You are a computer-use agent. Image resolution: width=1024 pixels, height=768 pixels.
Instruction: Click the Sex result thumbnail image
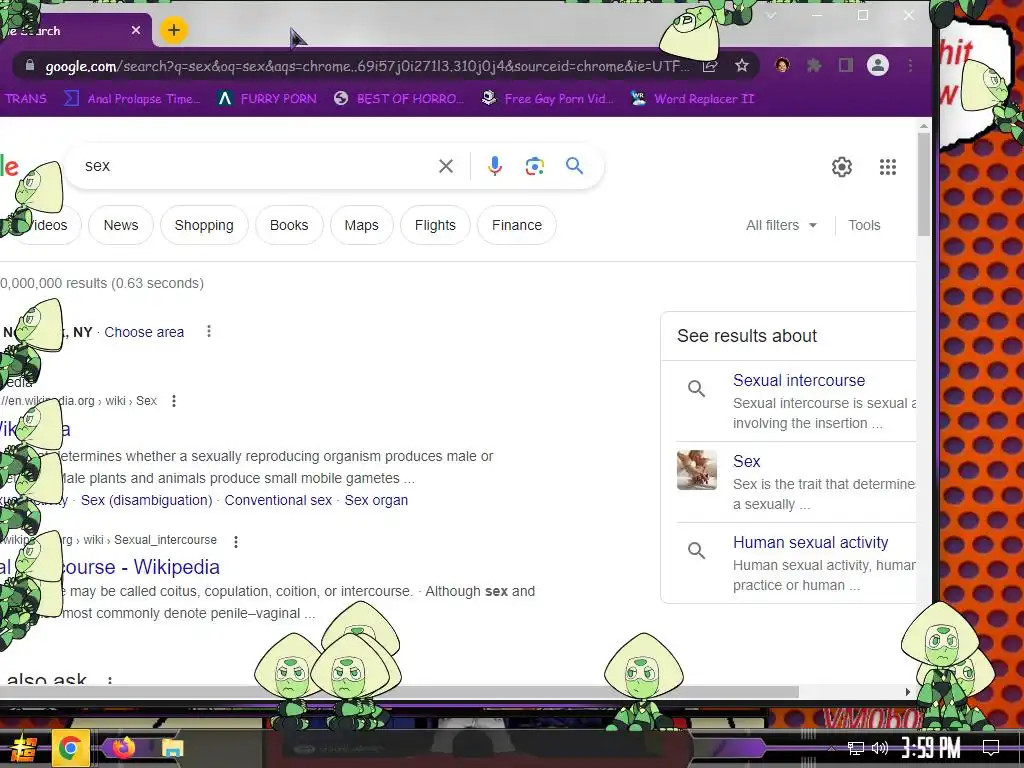click(697, 470)
